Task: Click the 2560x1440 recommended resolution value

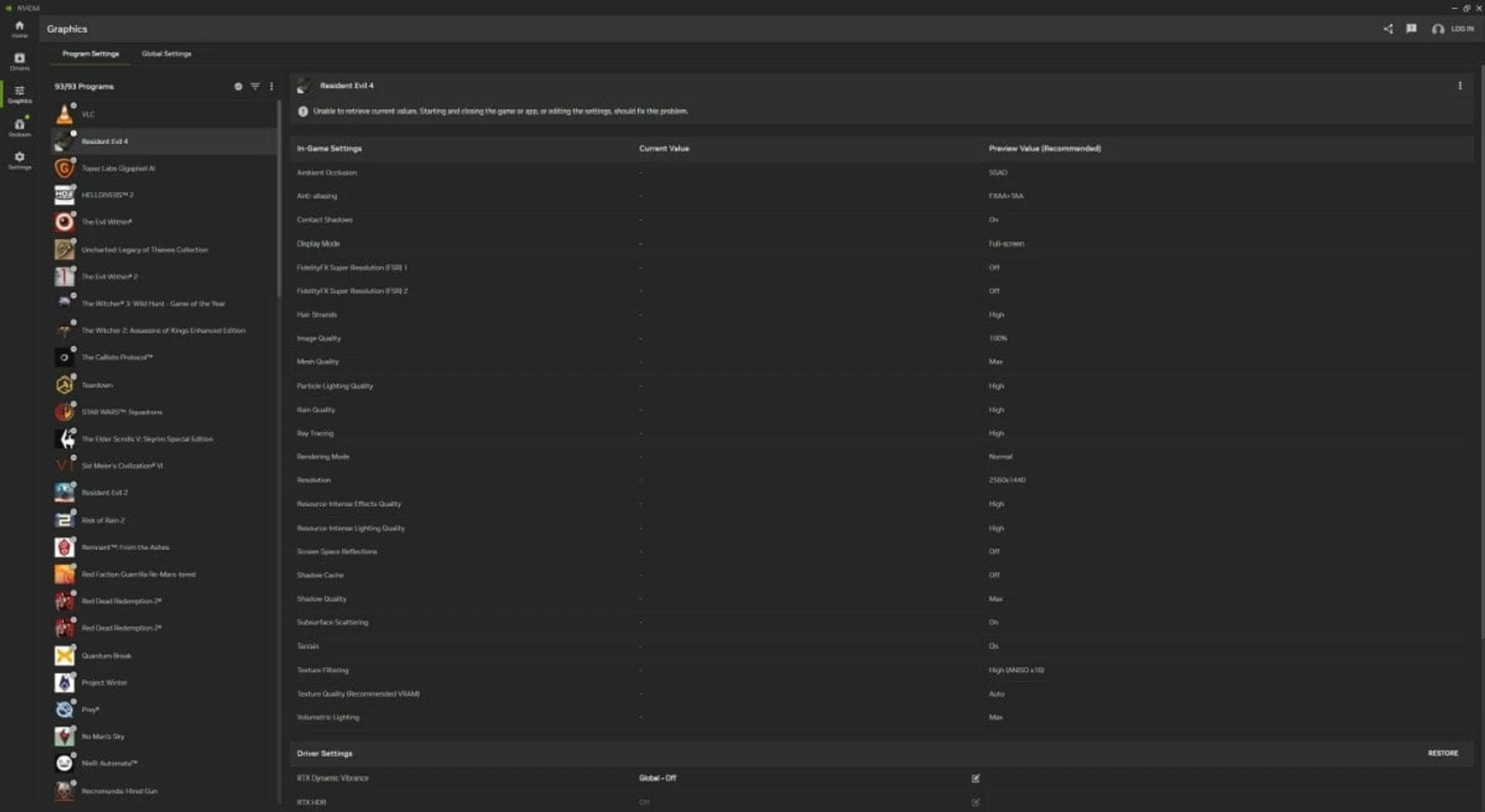Action: coord(1007,480)
